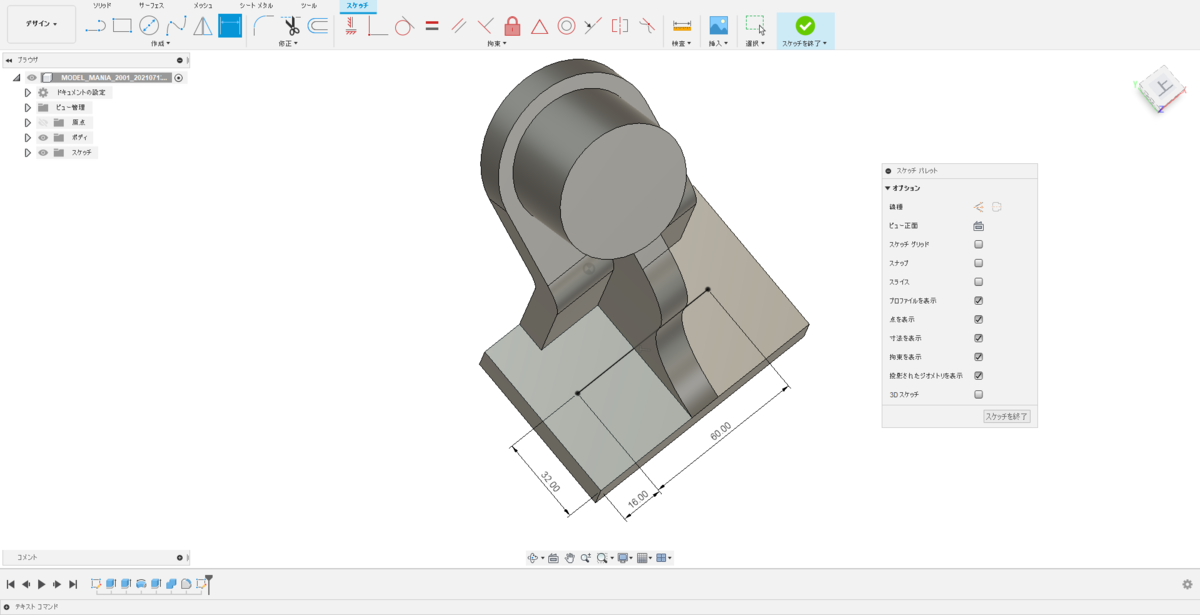Switch to the サーフェス tab
This screenshot has height=615, width=1200.
pyautogui.click(x=152, y=6)
